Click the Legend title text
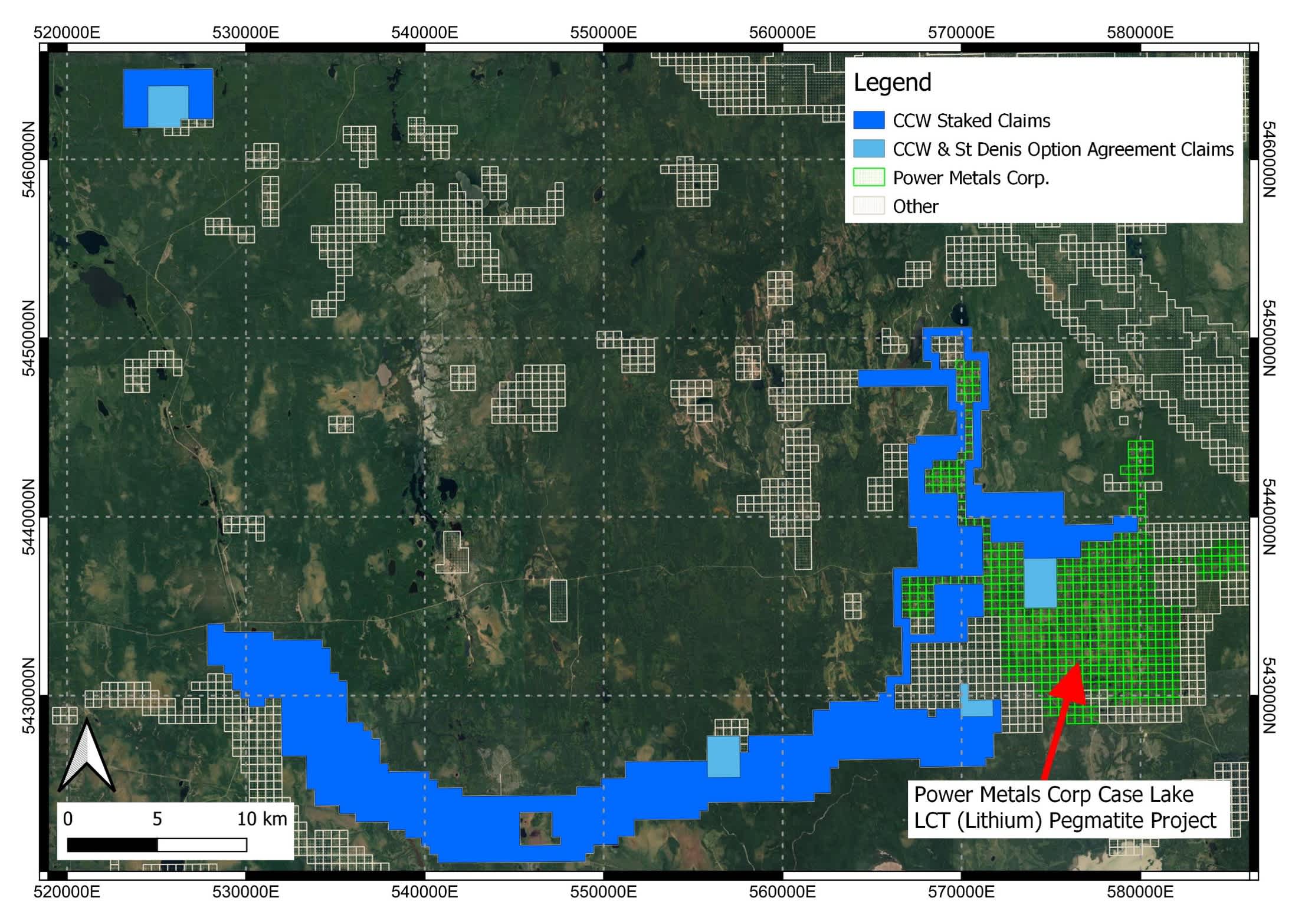 coord(892,83)
